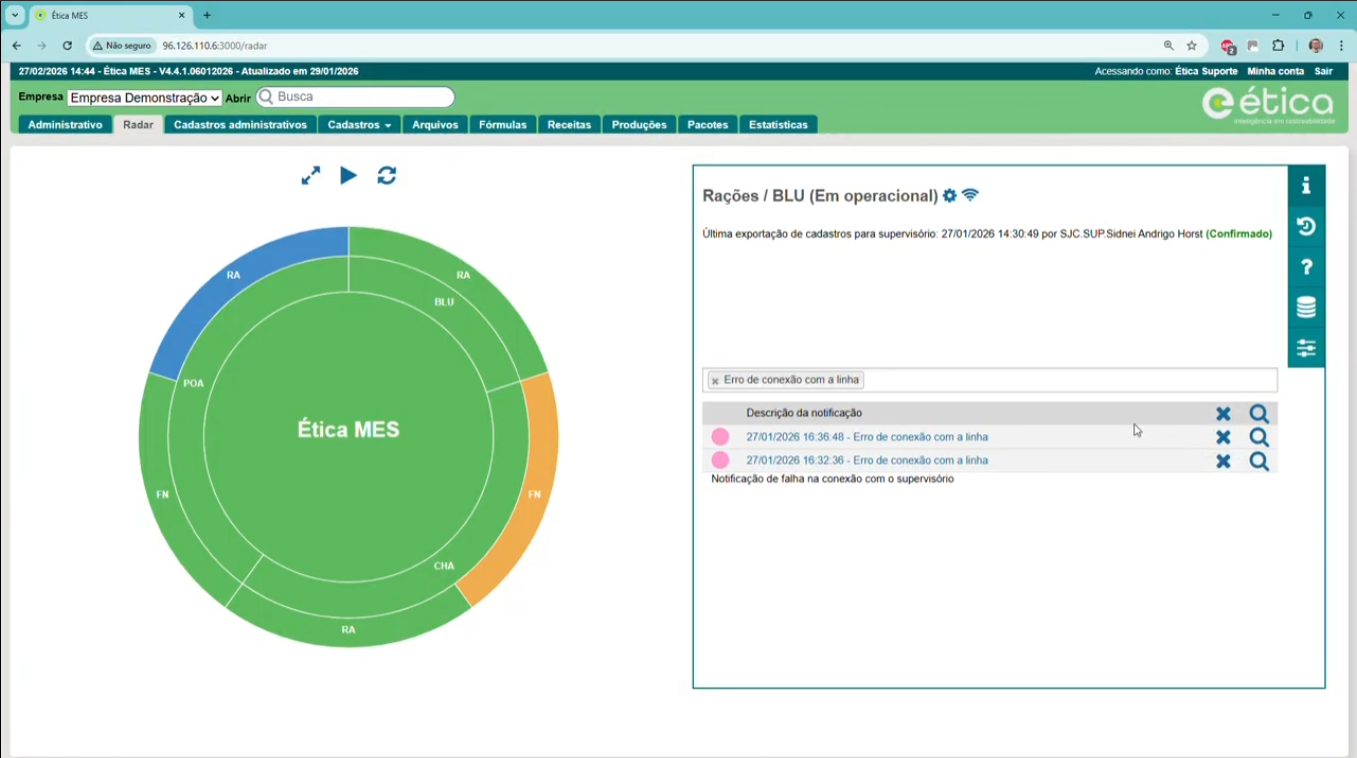
Task: Inspect the 16:32:36 notification with magnifier
Action: click(1259, 461)
